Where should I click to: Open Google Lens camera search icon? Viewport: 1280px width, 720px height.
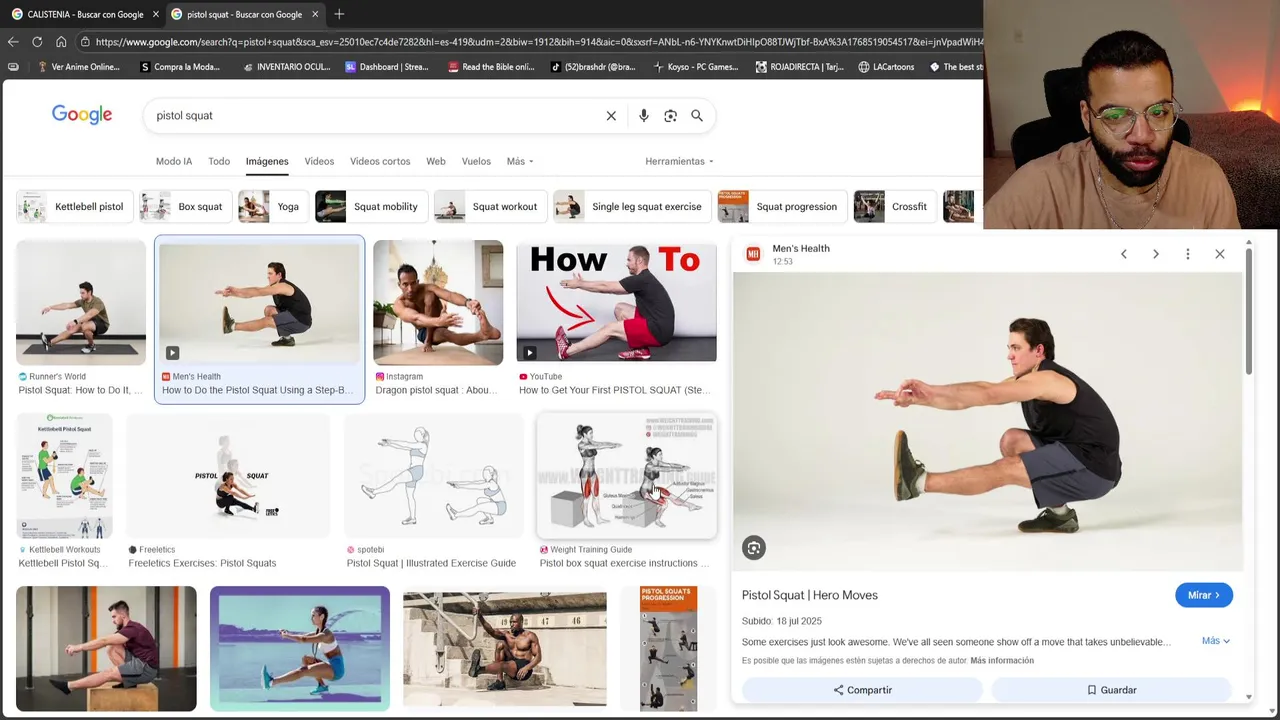coord(671,116)
